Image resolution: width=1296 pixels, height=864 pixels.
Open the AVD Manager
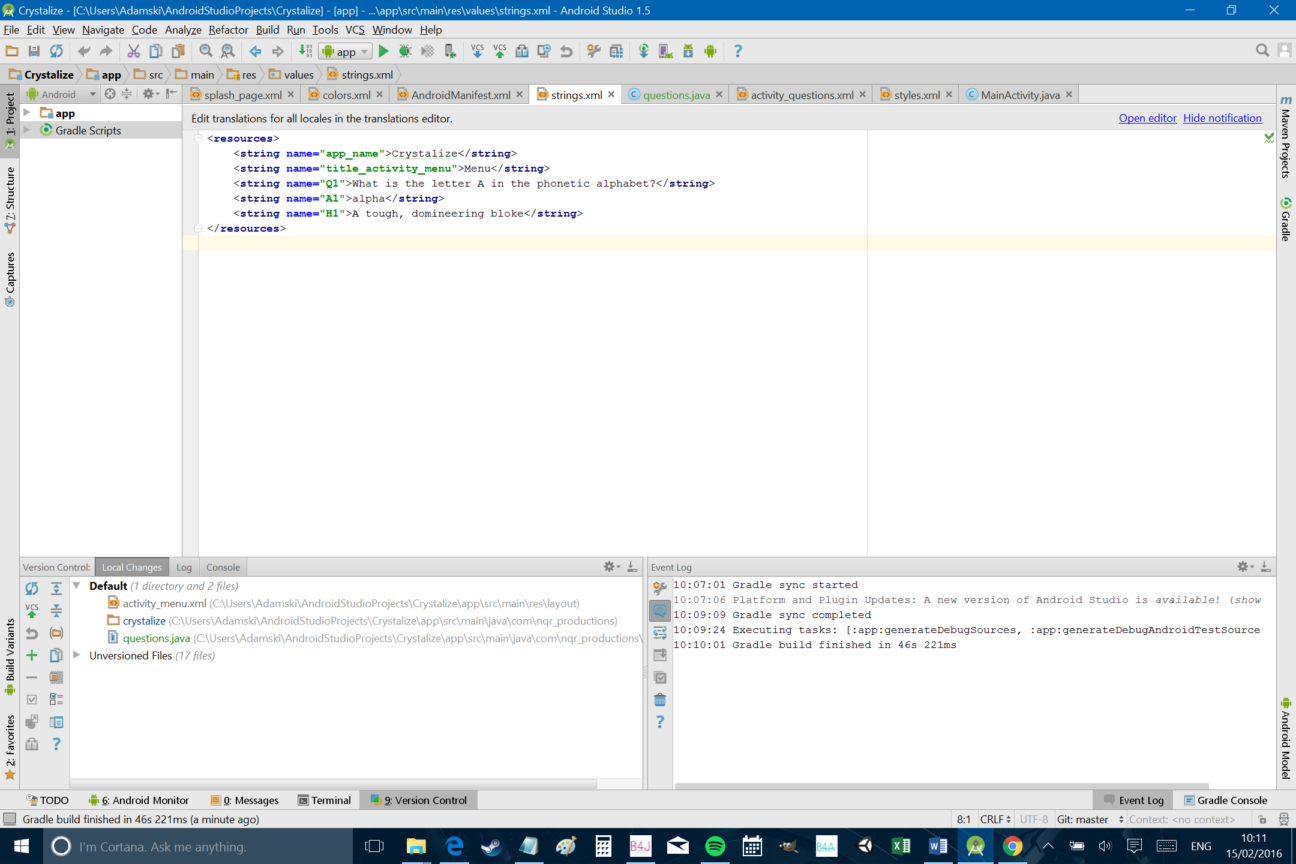point(666,51)
